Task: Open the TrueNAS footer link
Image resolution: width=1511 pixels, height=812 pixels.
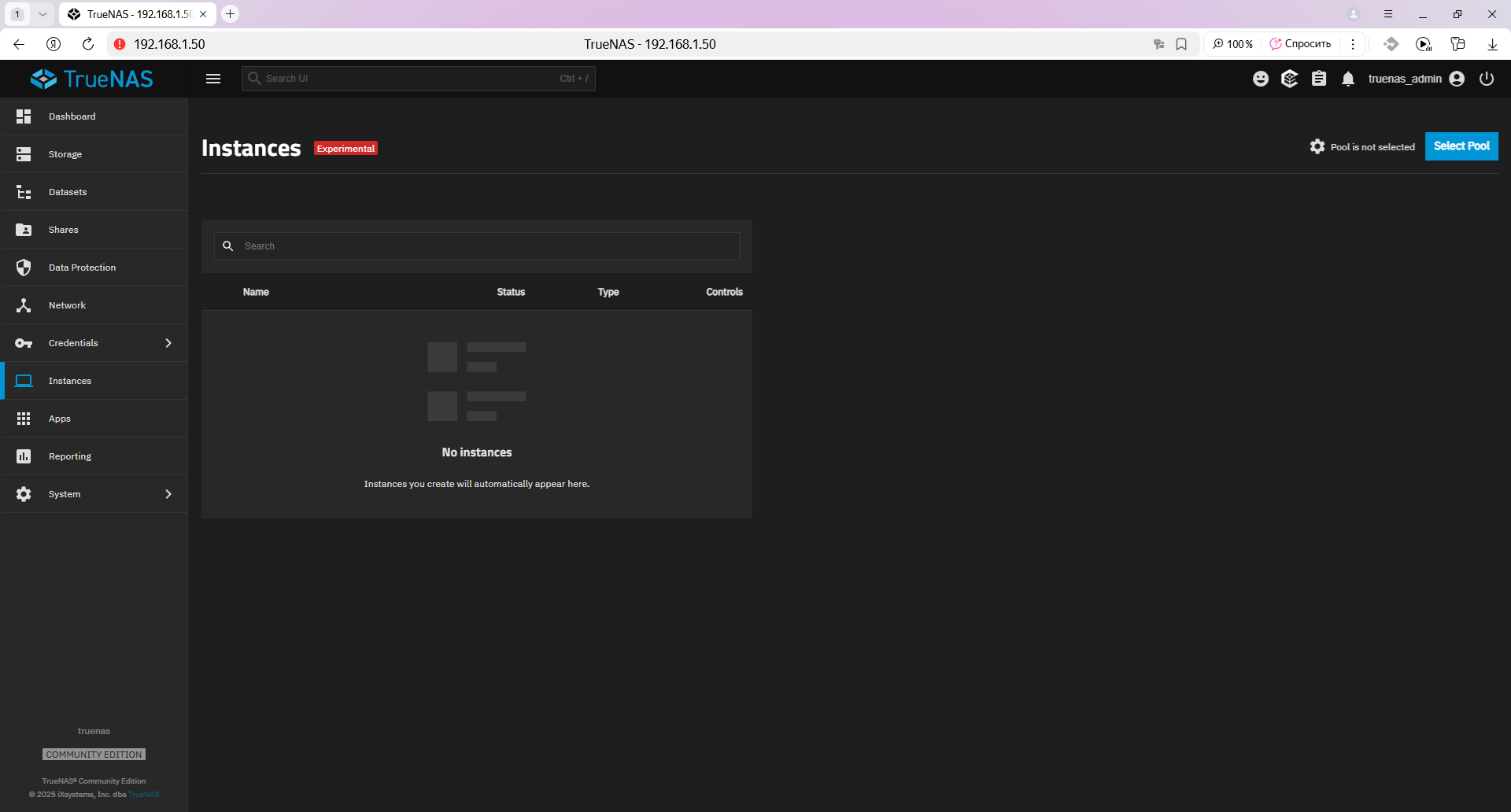Action: pos(144,795)
